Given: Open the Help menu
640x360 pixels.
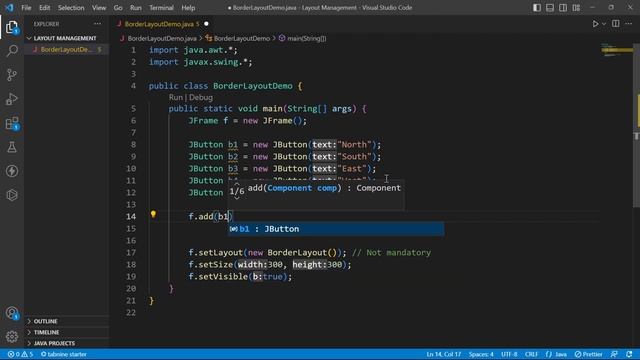Looking at the screenshot, I should (188, 8).
